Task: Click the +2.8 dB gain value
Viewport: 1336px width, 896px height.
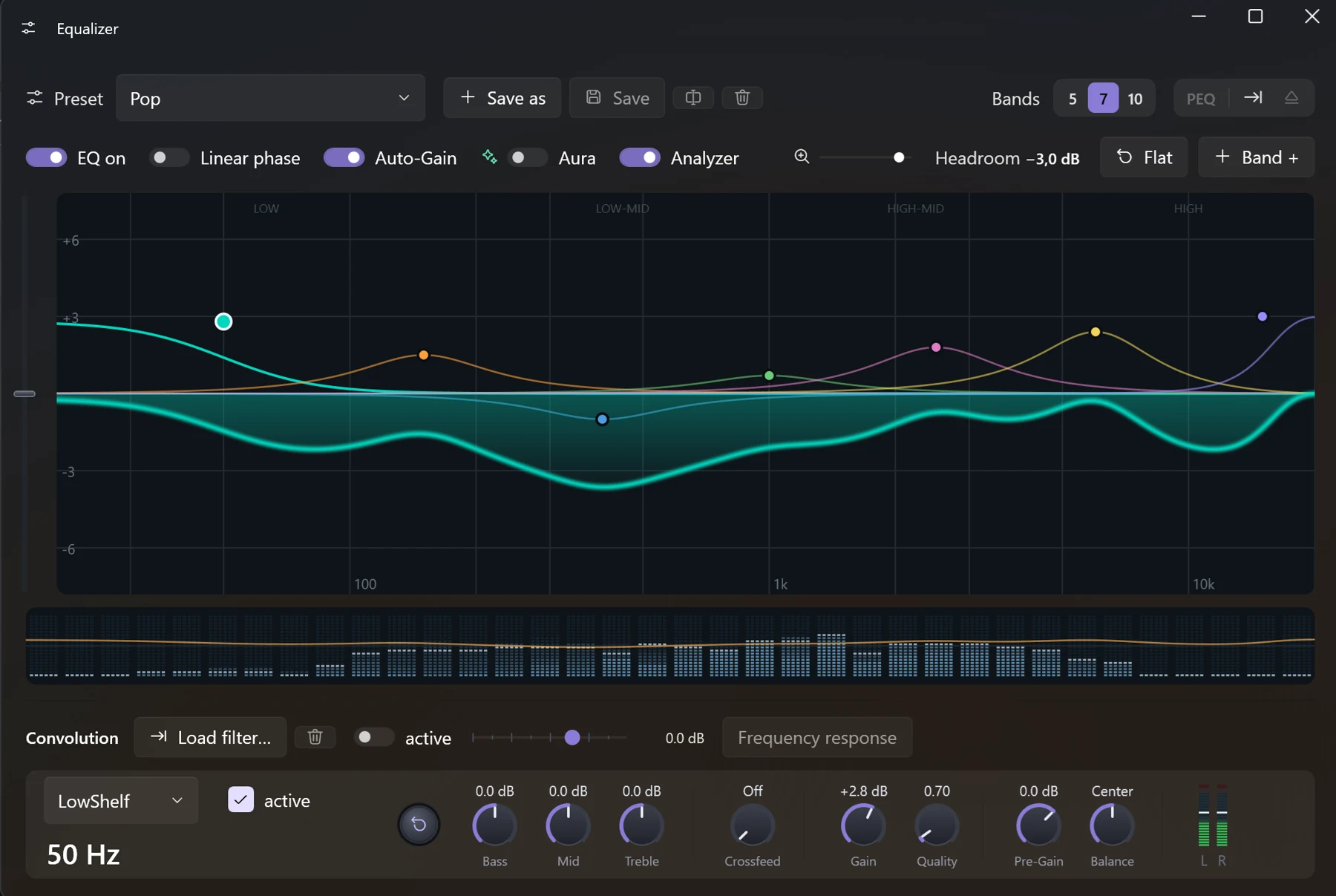Action: [863, 791]
